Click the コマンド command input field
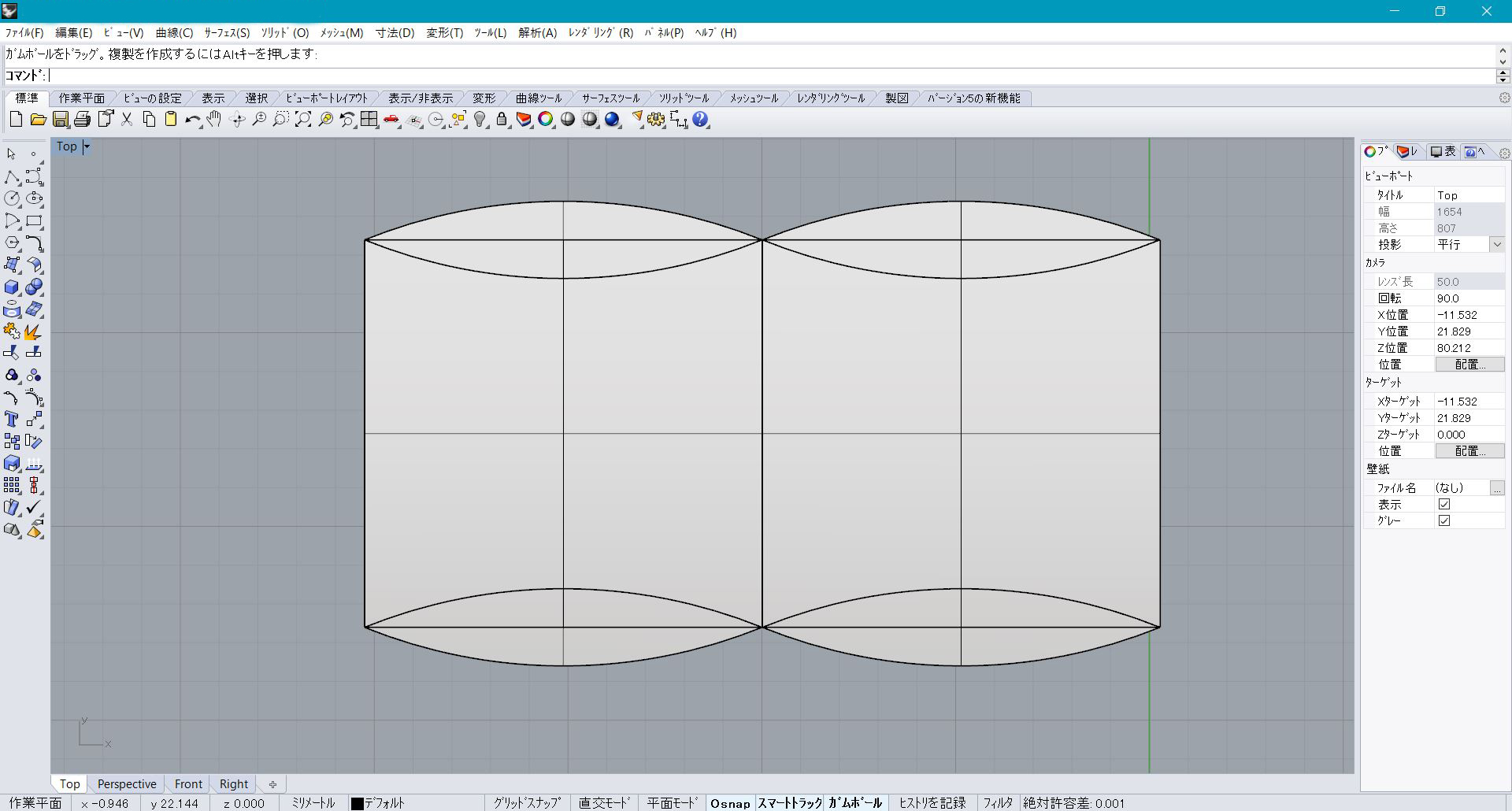The image size is (1512, 811). 772,76
